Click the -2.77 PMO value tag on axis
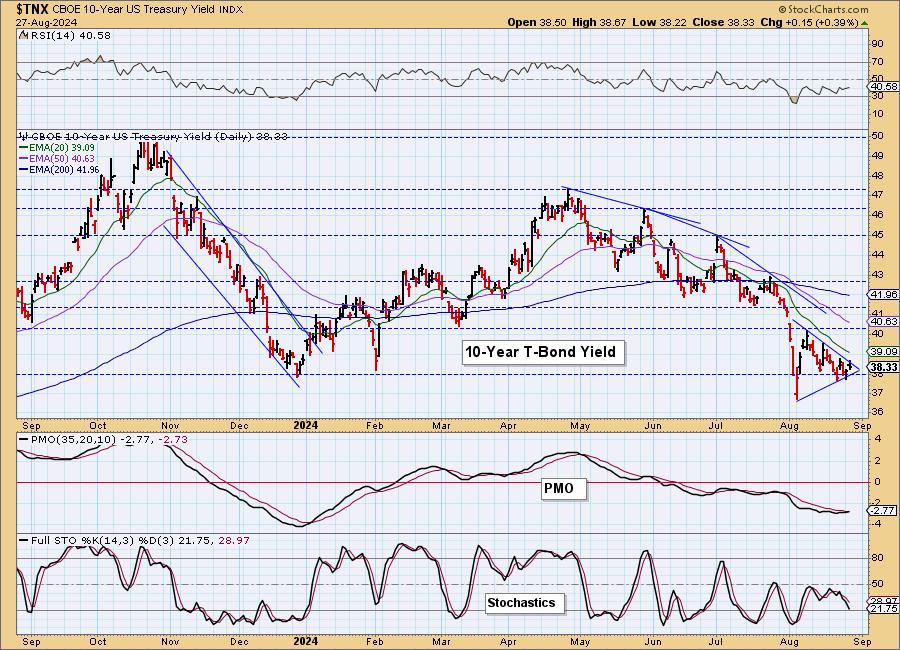 [883, 510]
